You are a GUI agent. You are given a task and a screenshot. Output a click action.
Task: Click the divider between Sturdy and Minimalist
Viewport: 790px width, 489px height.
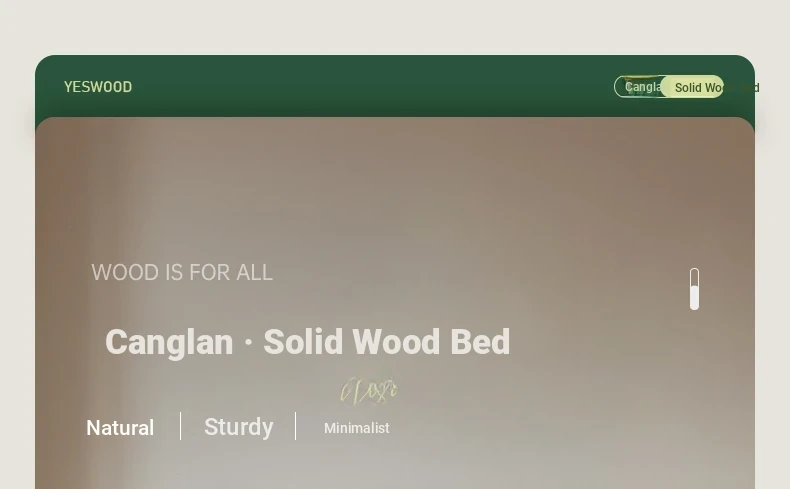pyautogui.click(x=296, y=426)
